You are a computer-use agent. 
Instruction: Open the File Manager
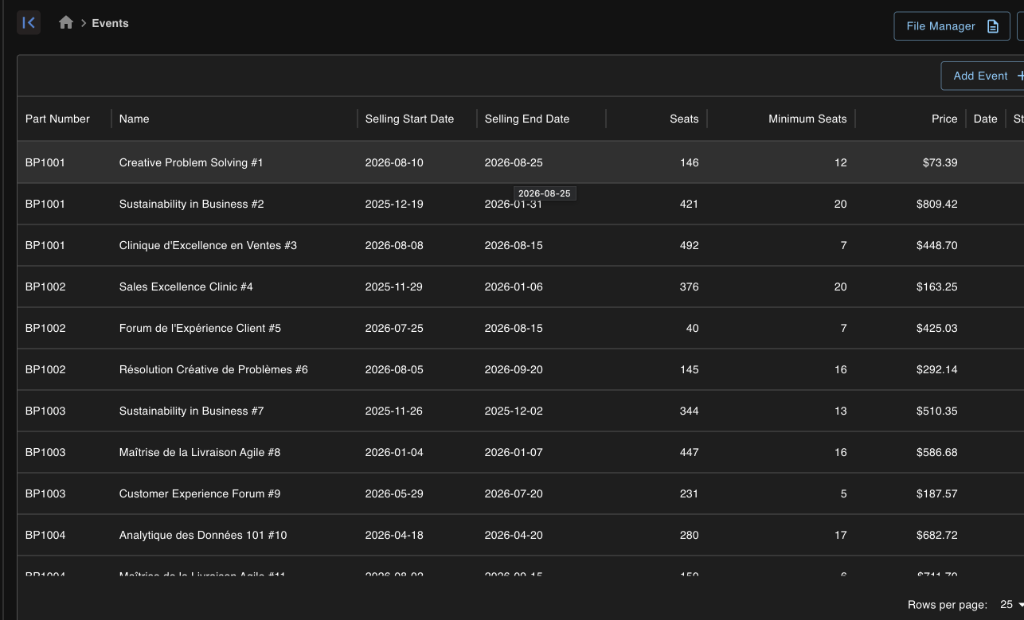(952, 26)
